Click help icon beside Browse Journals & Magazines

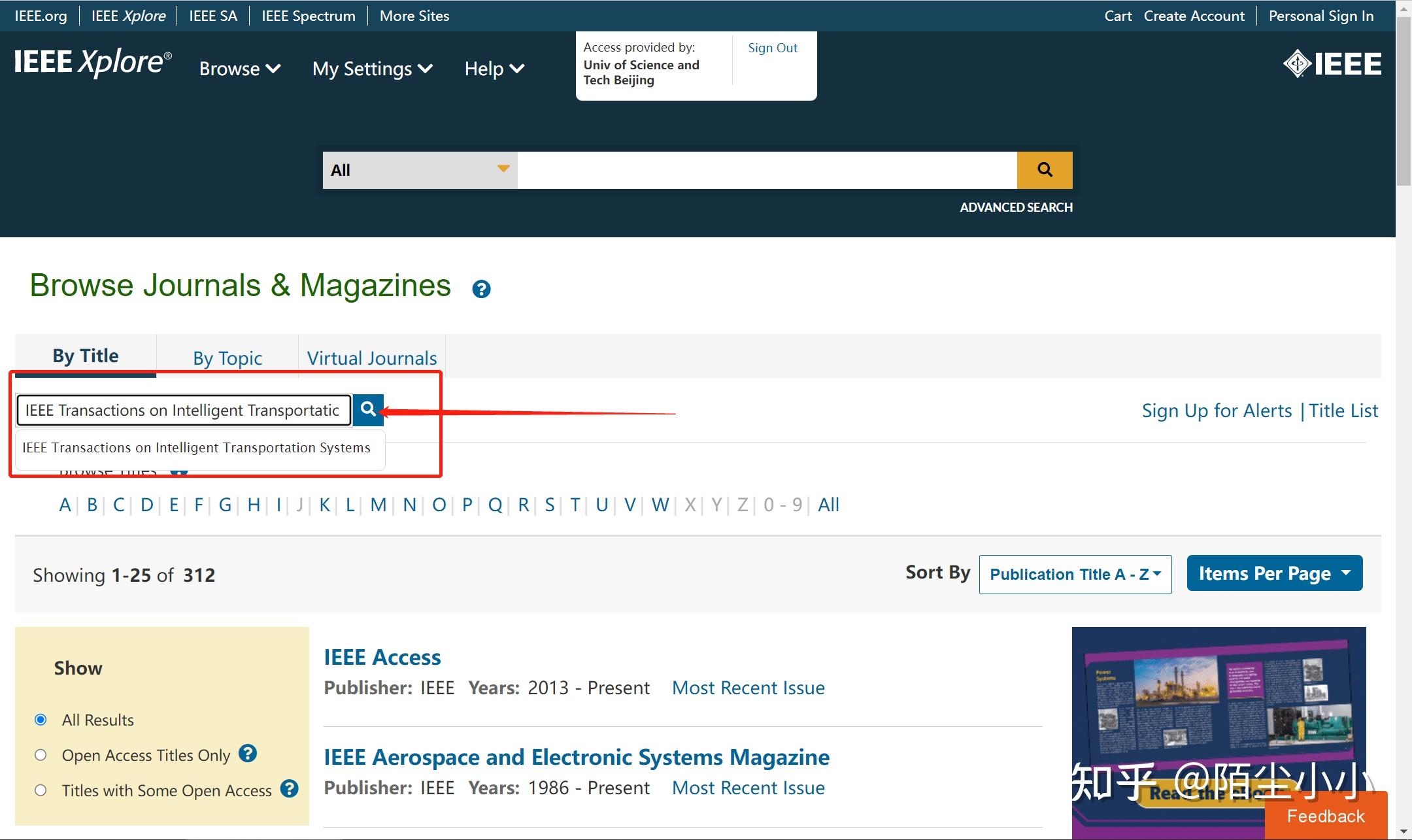click(x=481, y=289)
